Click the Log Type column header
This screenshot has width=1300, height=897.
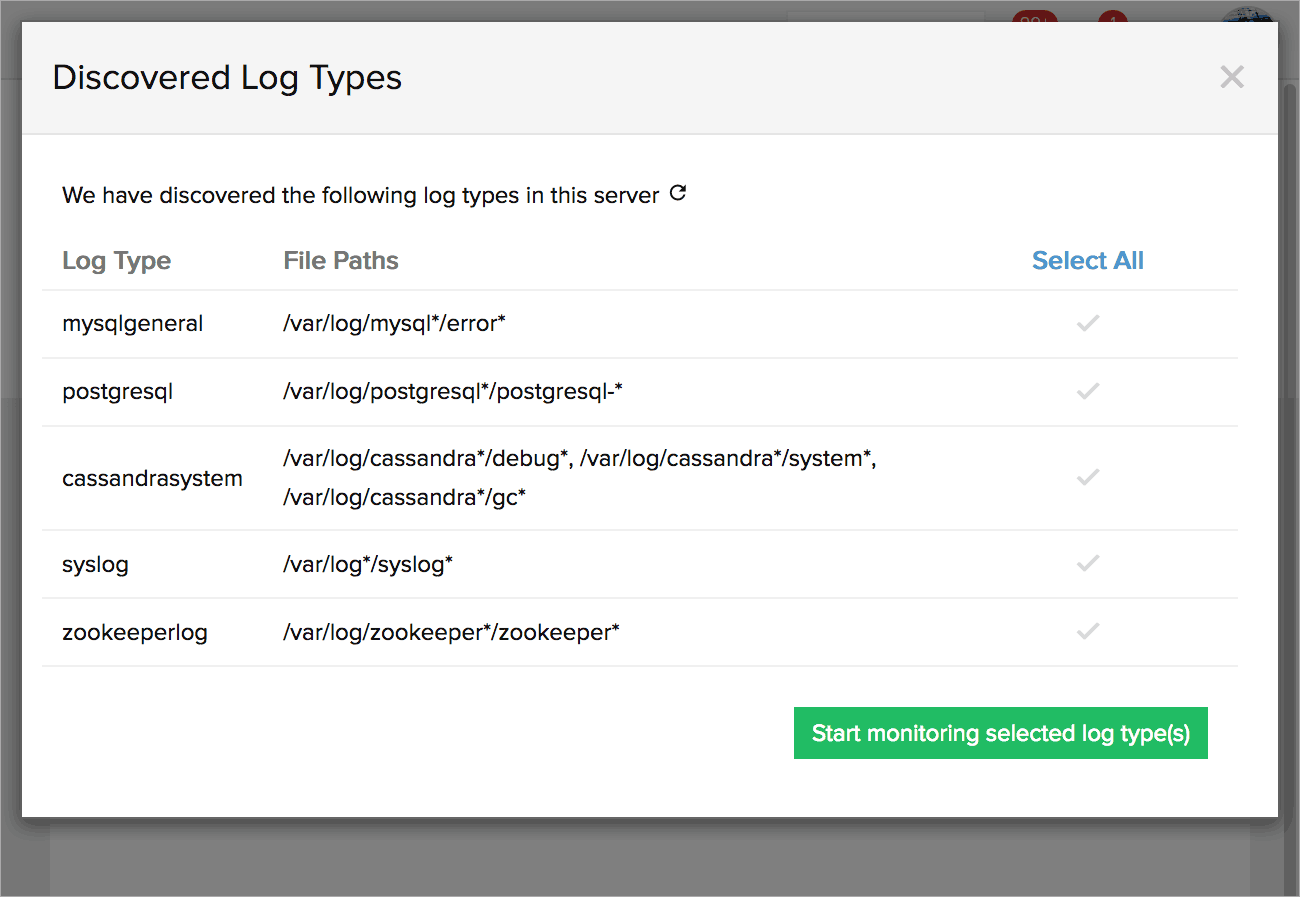coord(116,260)
